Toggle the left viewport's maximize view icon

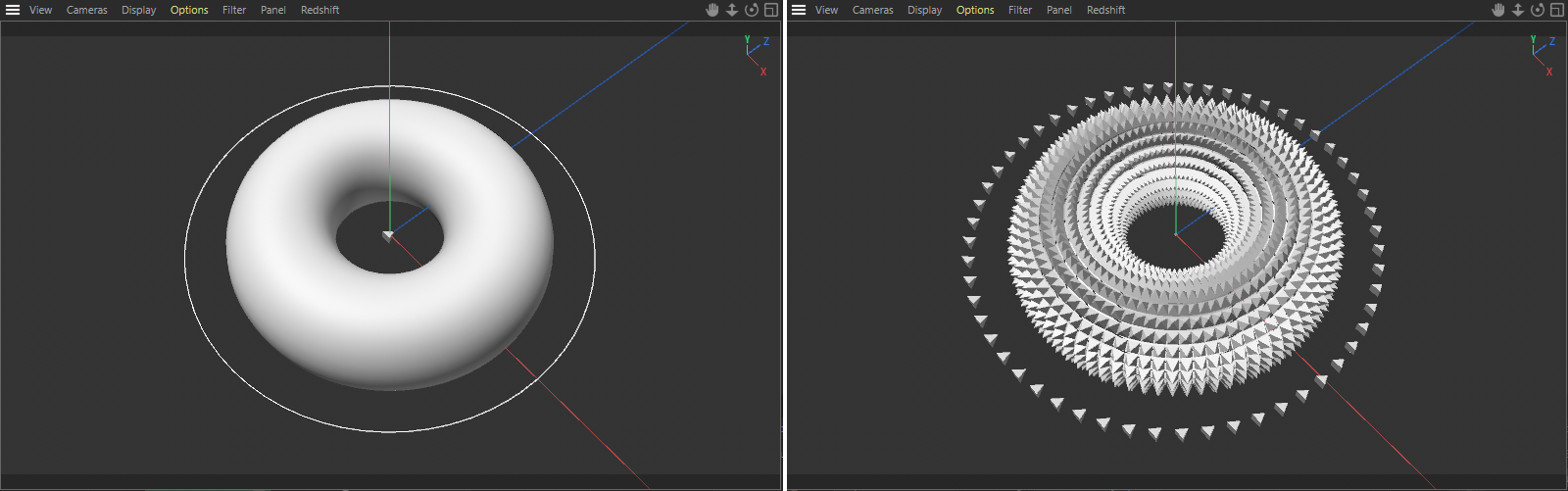click(771, 10)
